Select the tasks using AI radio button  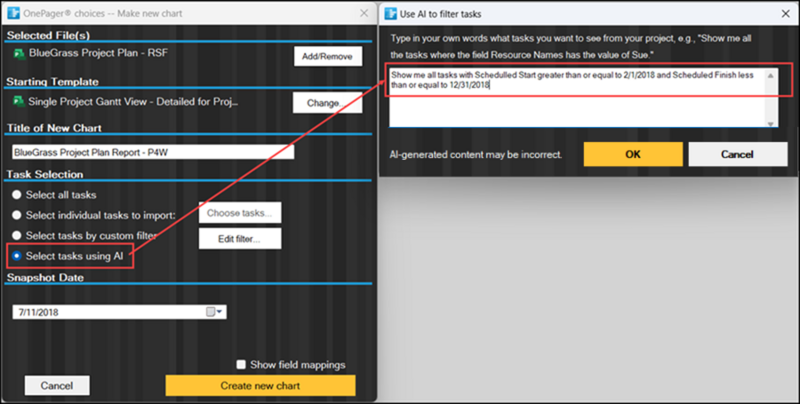pyautogui.click(x=17, y=256)
